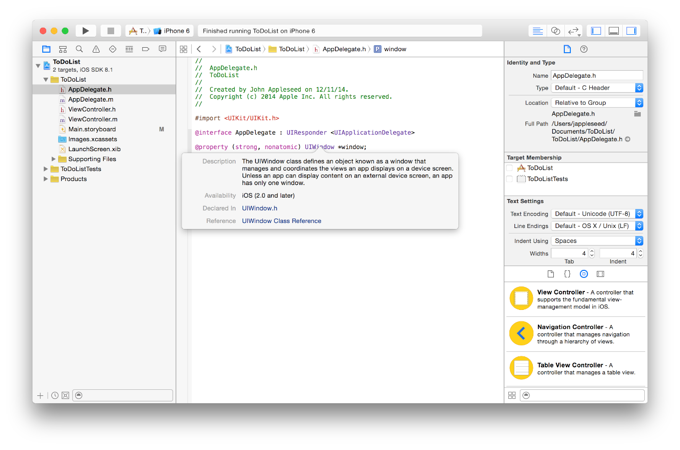Show the Code Snippet library
This screenshot has height=450, width=680.
[567, 274]
